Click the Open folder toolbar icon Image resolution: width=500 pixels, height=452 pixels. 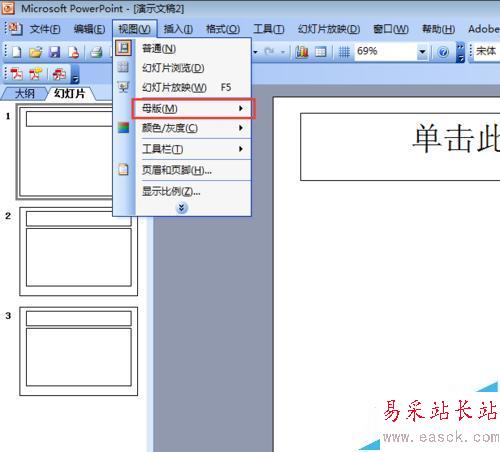(35, 52)
